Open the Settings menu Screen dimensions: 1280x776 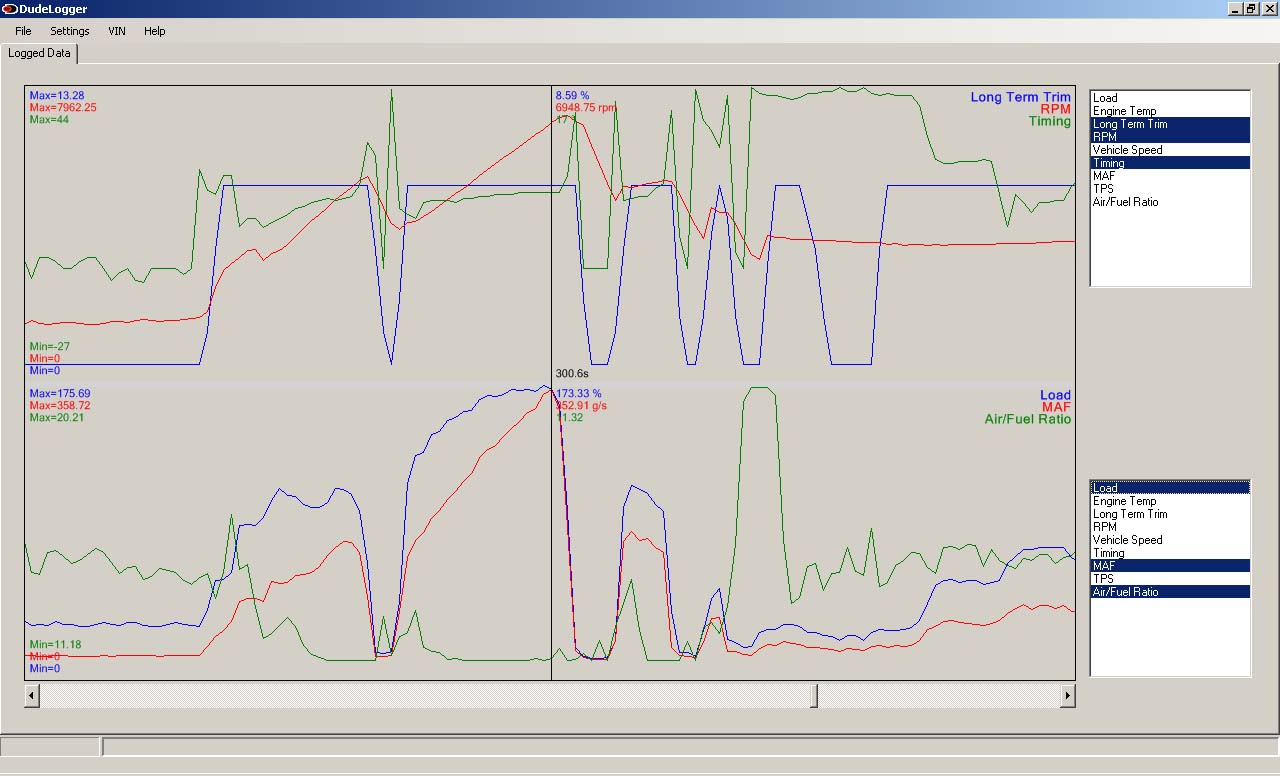pos(70,31)
